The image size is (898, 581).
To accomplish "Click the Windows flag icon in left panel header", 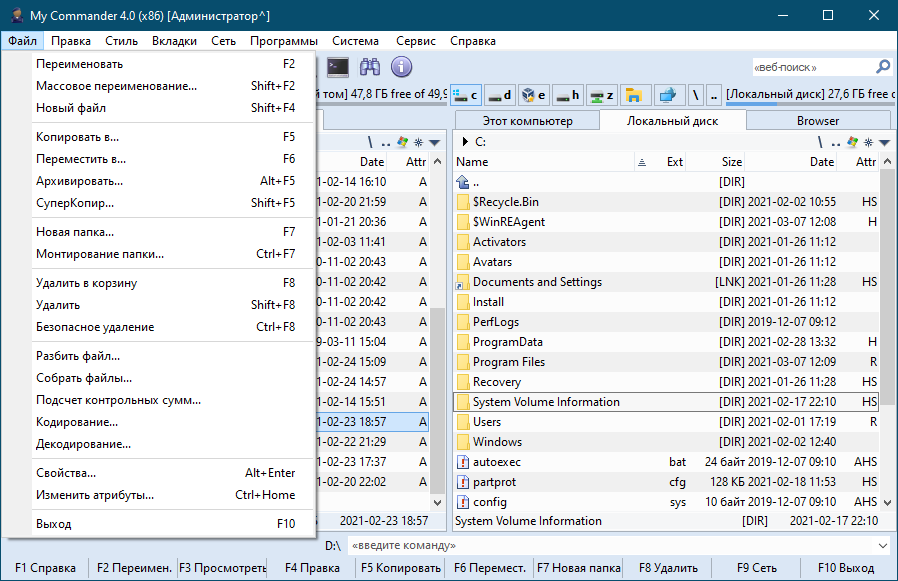I will (403, 142).
